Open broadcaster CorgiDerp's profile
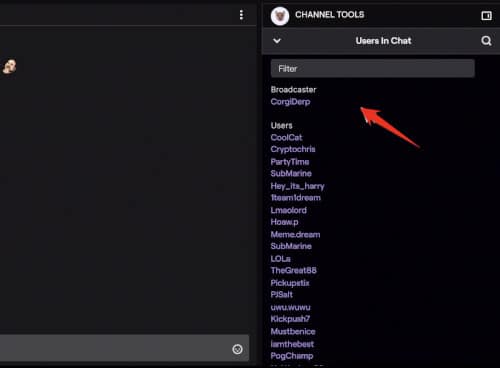The image size is (500, 368). tap(290, 102)
